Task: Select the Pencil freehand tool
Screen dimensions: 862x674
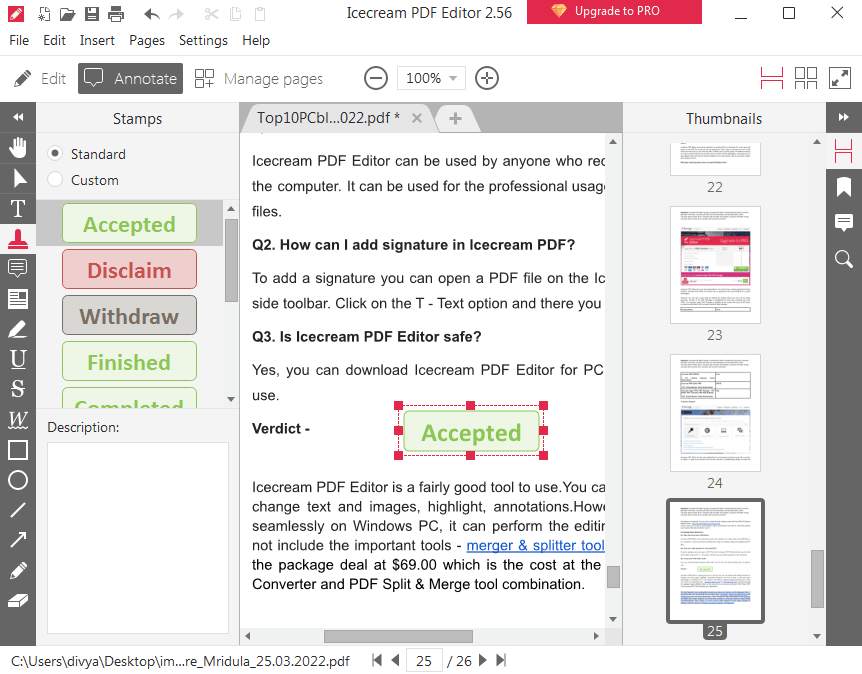Action: 18,570
